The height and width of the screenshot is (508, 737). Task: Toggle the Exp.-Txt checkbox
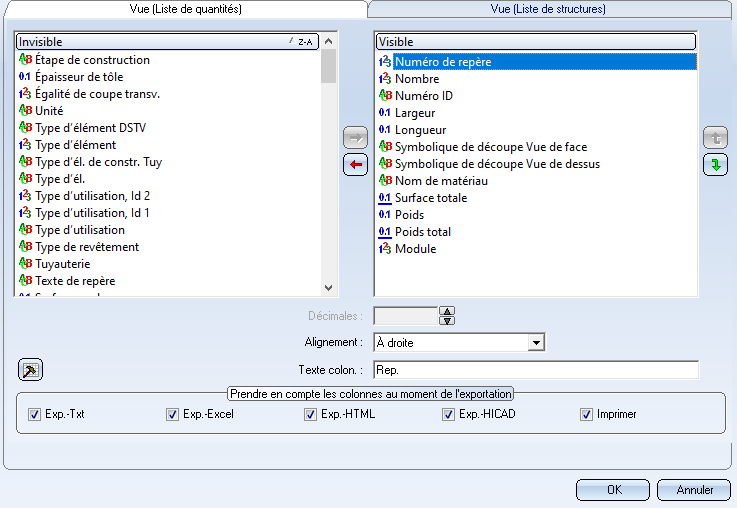pyautogui.click(x=34, y=414)
